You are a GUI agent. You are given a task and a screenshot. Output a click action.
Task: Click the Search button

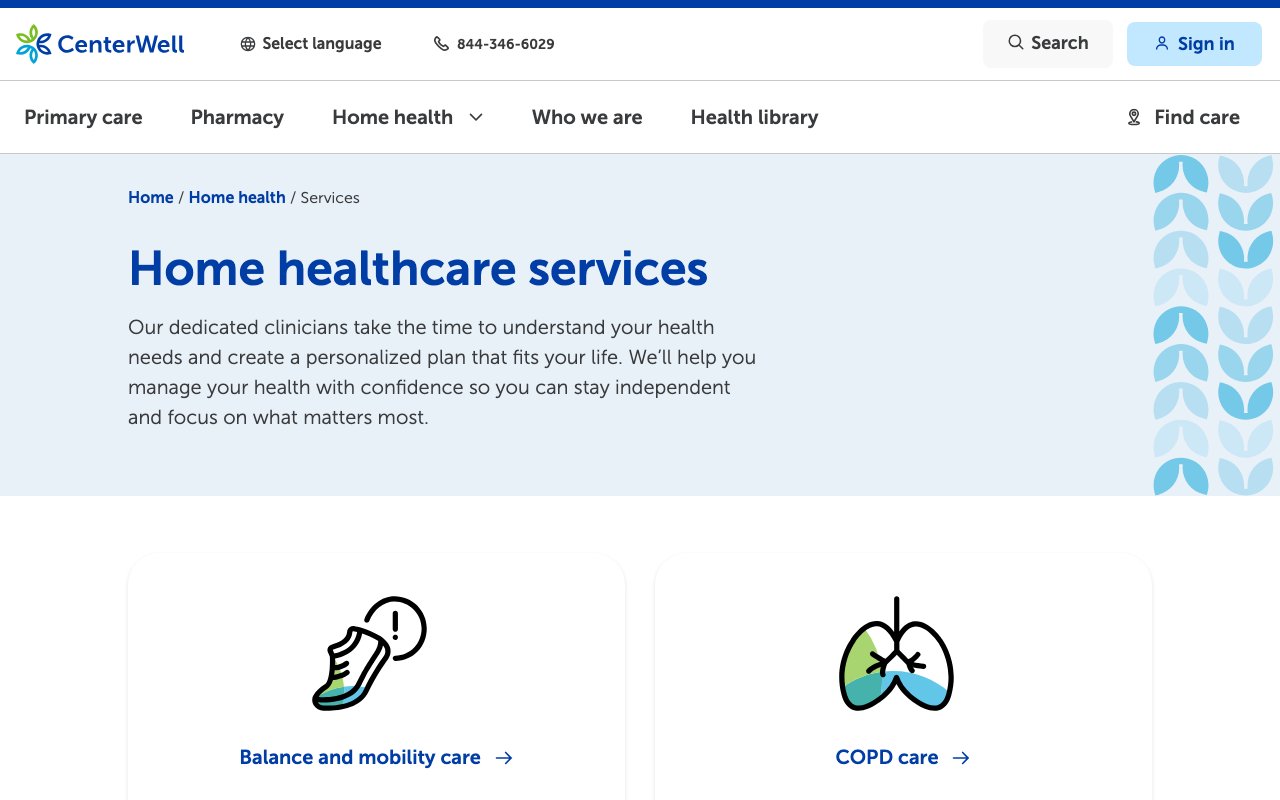1048,43
